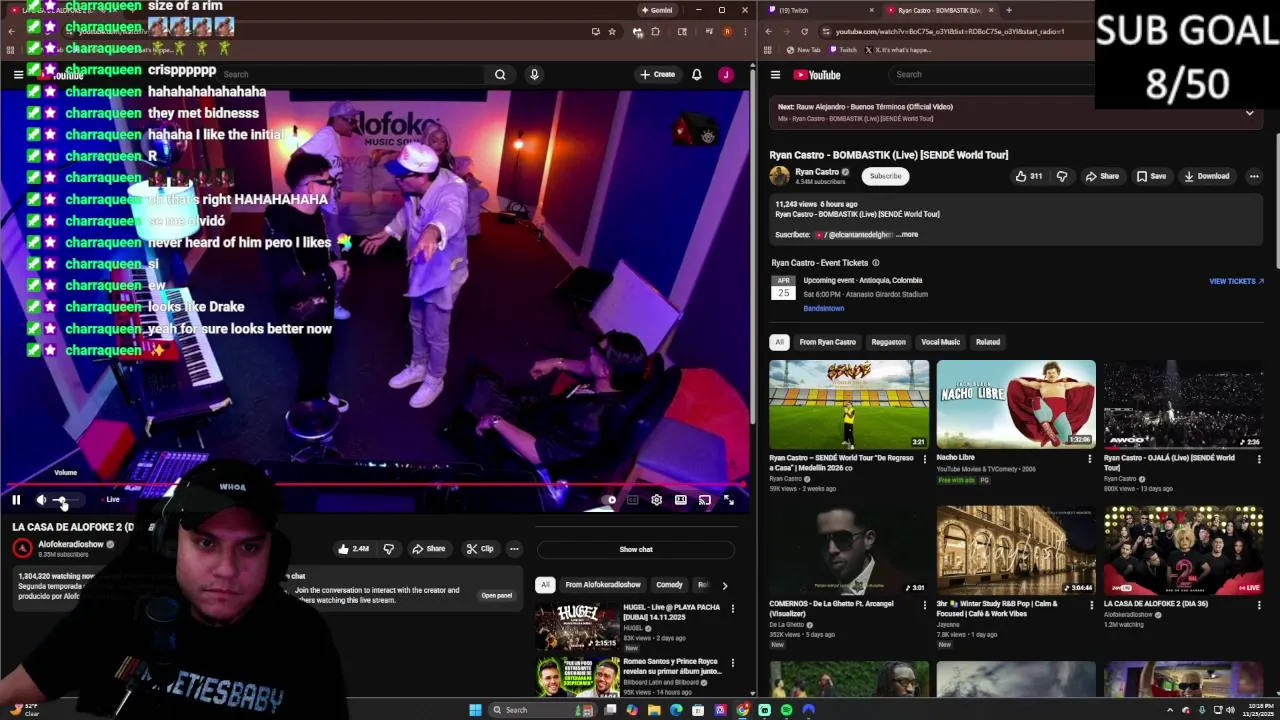Image resolution: width=1280 pixels, height=720 pixels.
Task: Open YouTube notifications bell
Action: [x=697, y=74]
